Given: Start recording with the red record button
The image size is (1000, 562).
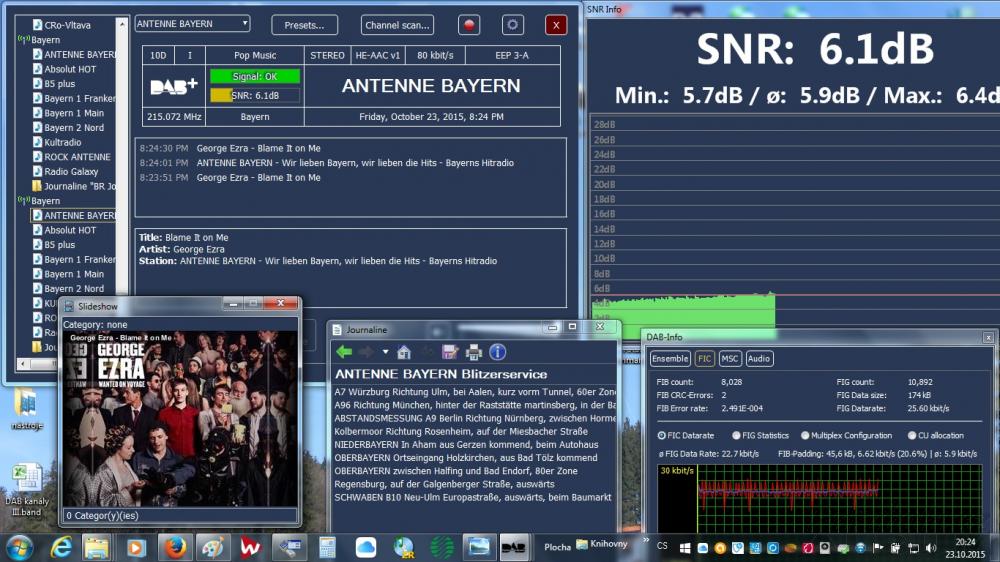Looking at the screenshot, I should (x=469, y=25).
